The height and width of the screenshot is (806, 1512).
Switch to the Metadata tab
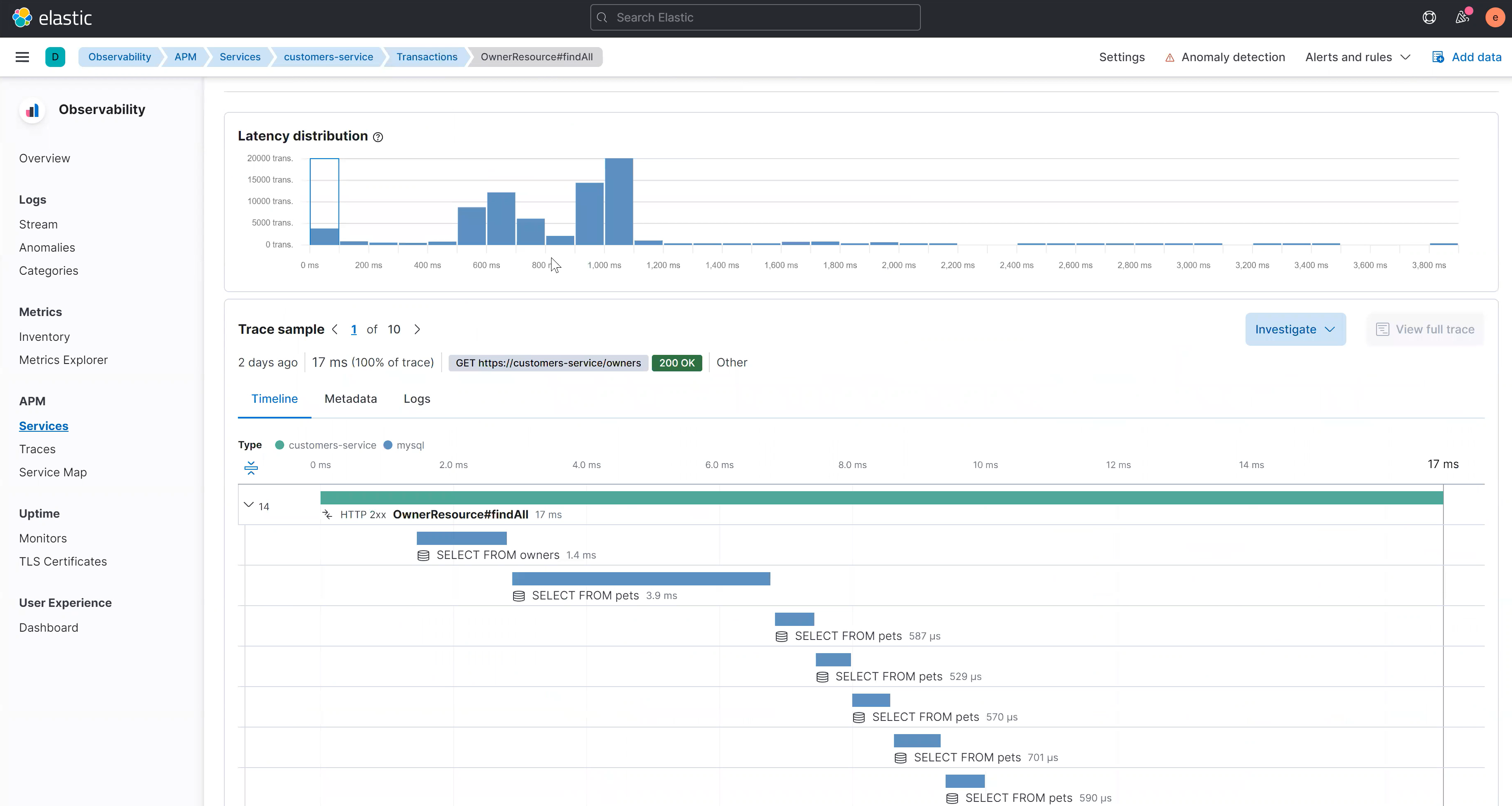(x=351, y=399)
